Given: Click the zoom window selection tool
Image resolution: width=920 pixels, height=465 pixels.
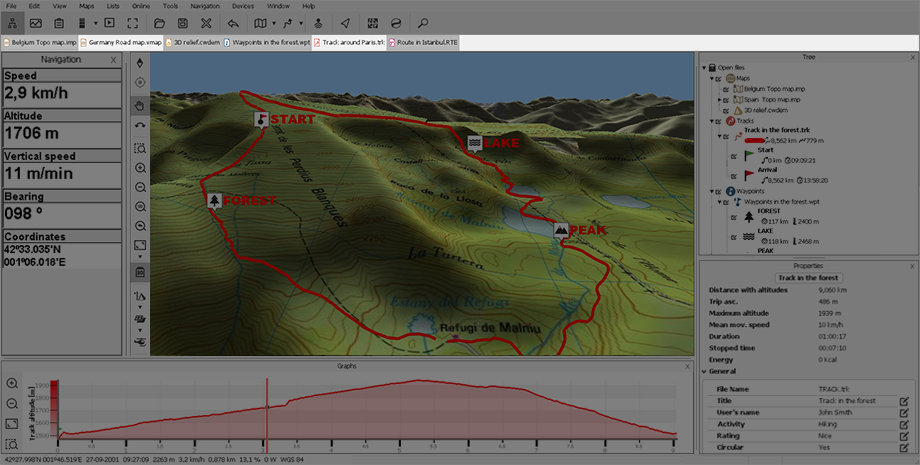Looking at the screenshot, I should point(140,148).
